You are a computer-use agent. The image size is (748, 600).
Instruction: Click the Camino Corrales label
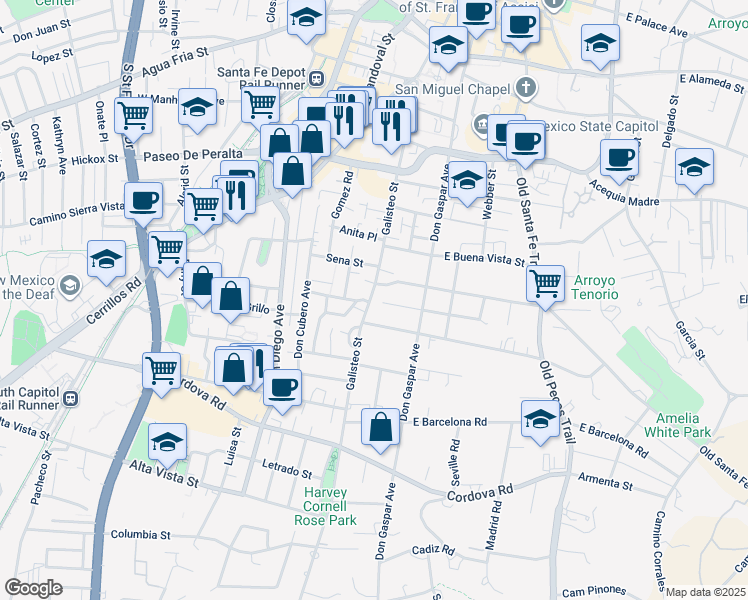pos(658,550)
